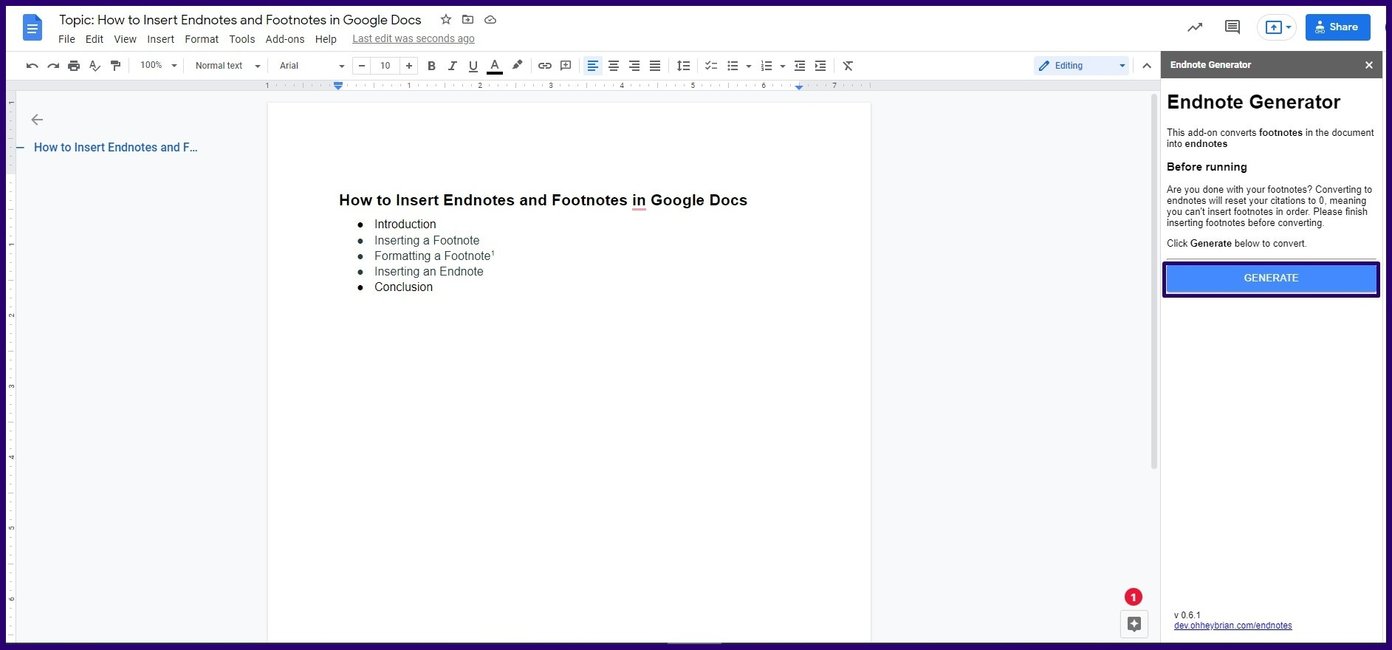Open numbered list options arrow

click(783, 66)
